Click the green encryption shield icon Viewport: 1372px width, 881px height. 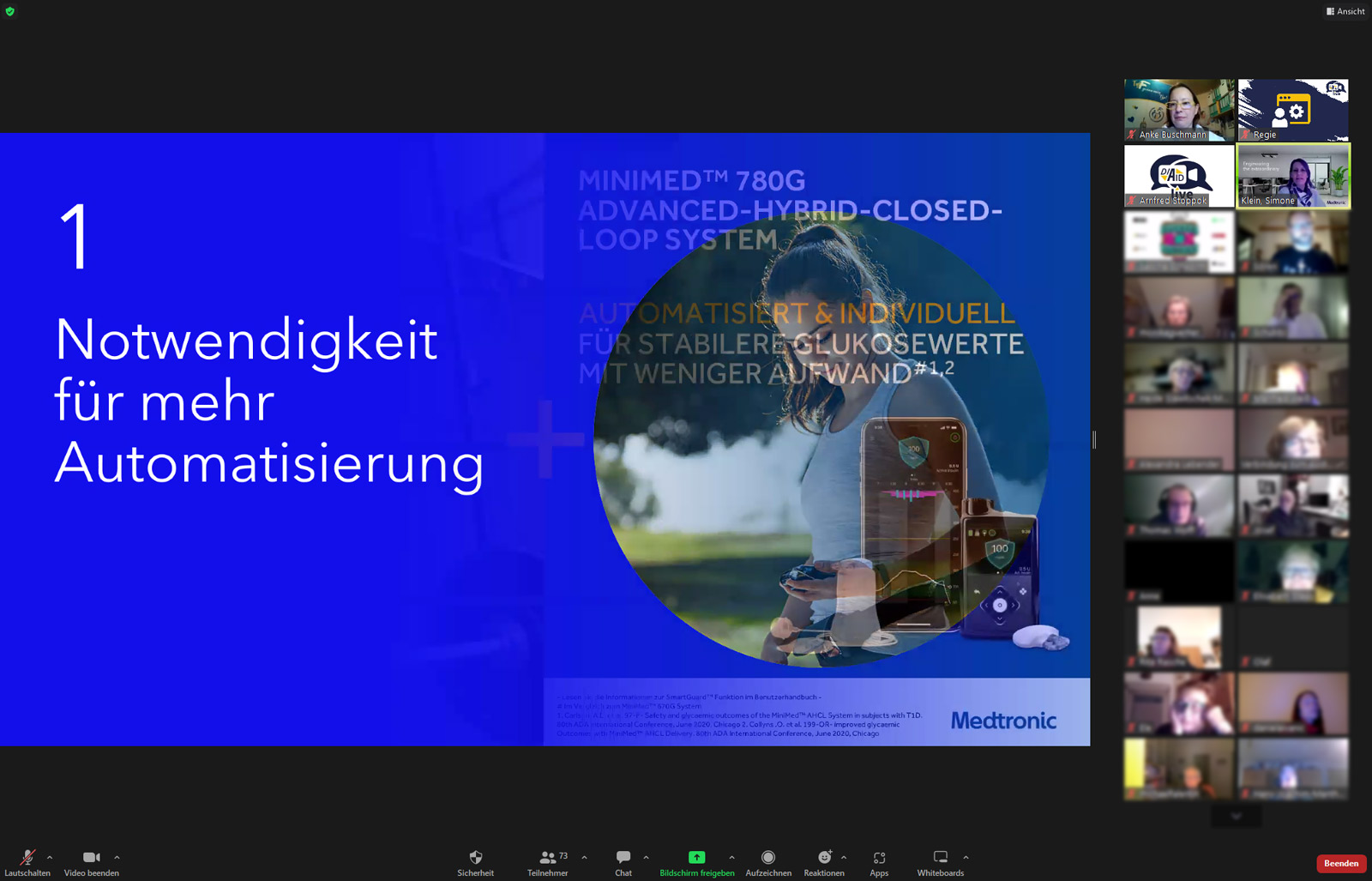pyautogui.click(x=10, y=11)
